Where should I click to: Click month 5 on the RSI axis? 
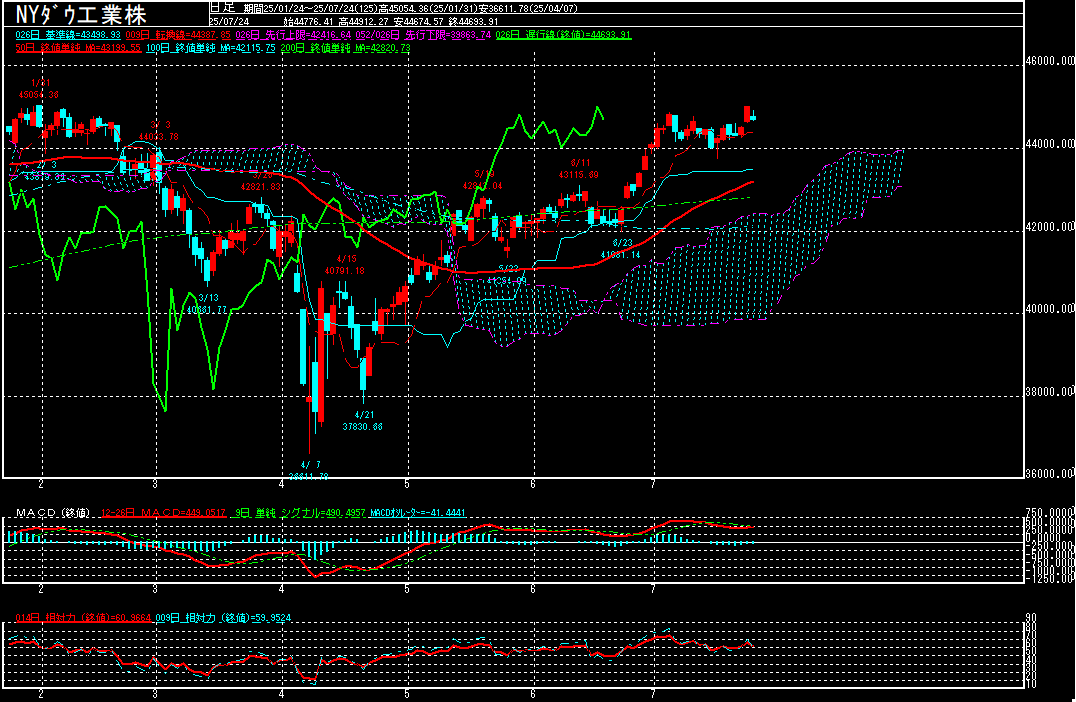point(408,694)
